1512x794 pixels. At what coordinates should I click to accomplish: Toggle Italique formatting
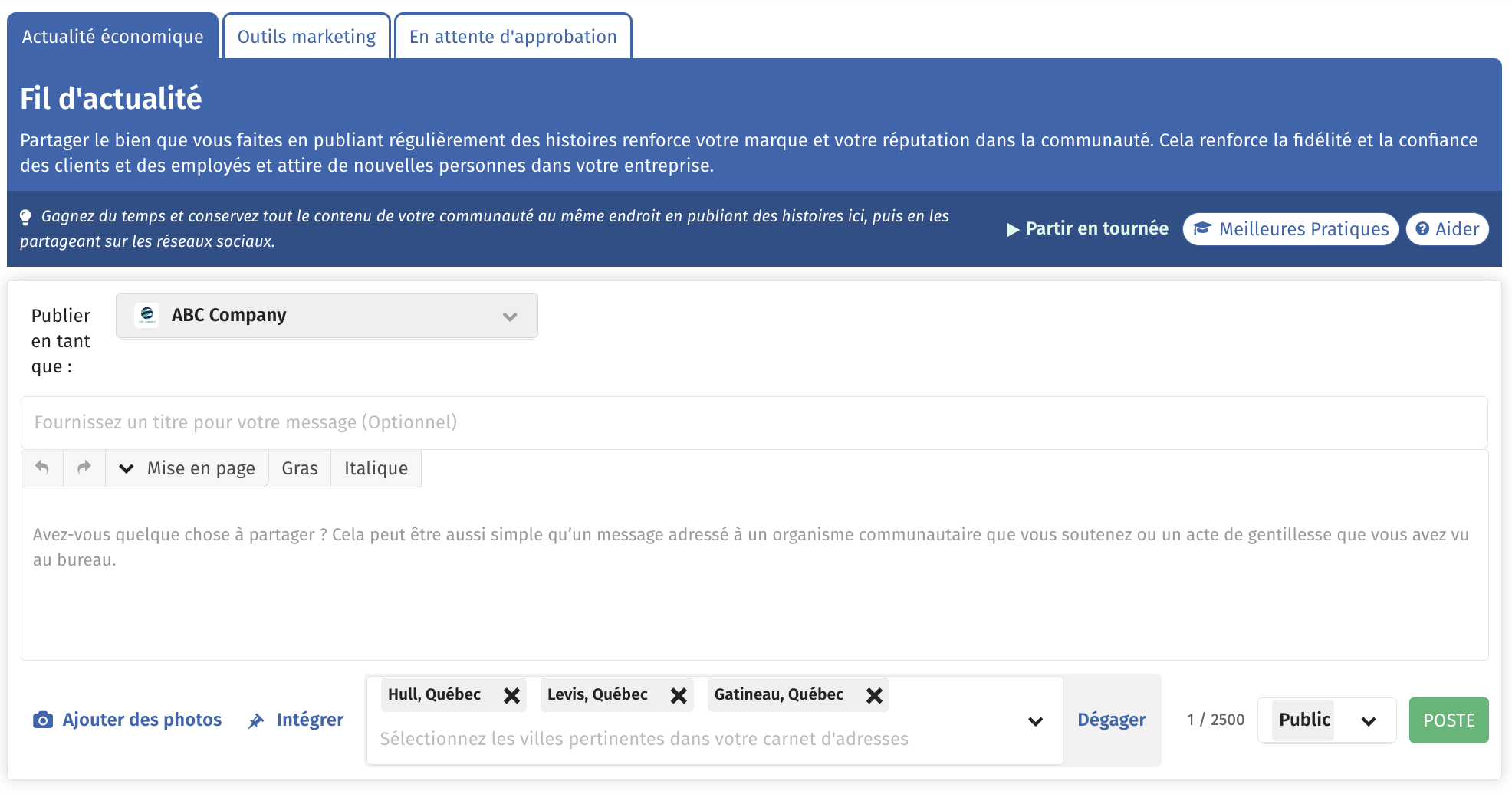376,468
